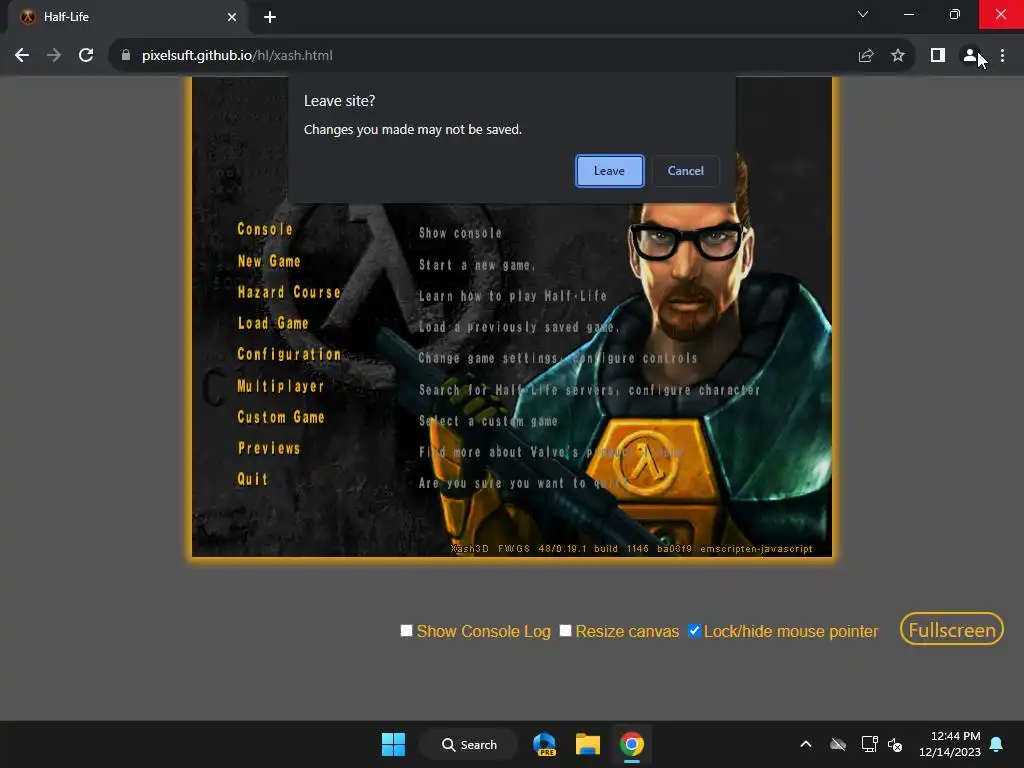The width and height of the screenshot is (1024, 768).
Task: Close the Half-Life tab
Action: pos(232,17)
